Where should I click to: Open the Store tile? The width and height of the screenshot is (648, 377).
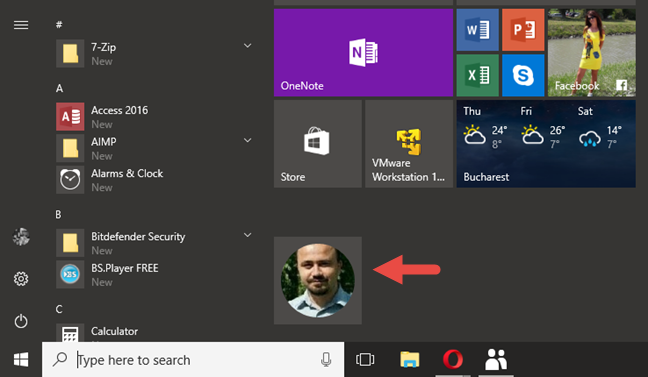(x=318, y=144)
